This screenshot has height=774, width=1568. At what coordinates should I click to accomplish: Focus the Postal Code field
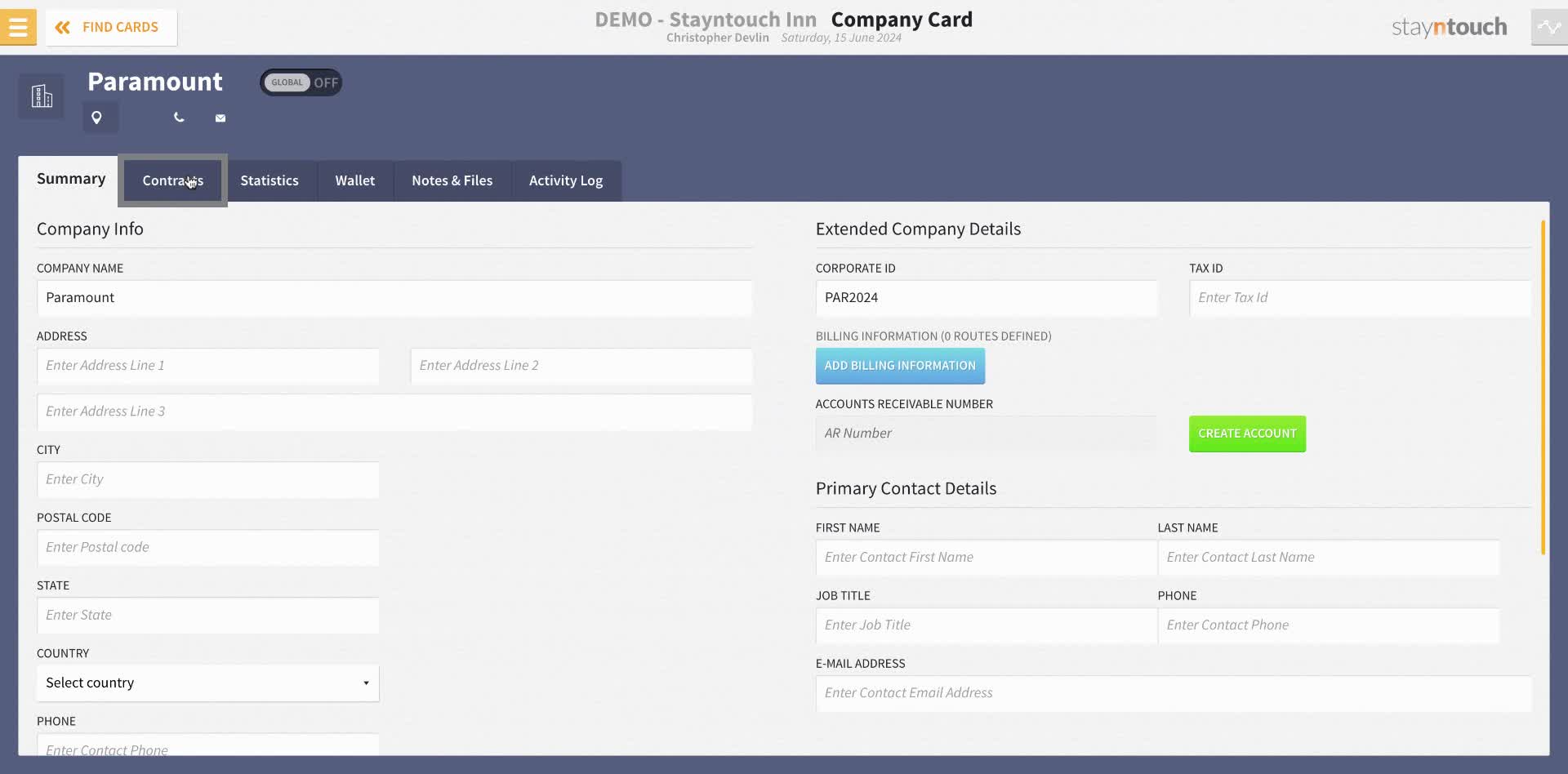pos(207,547)
